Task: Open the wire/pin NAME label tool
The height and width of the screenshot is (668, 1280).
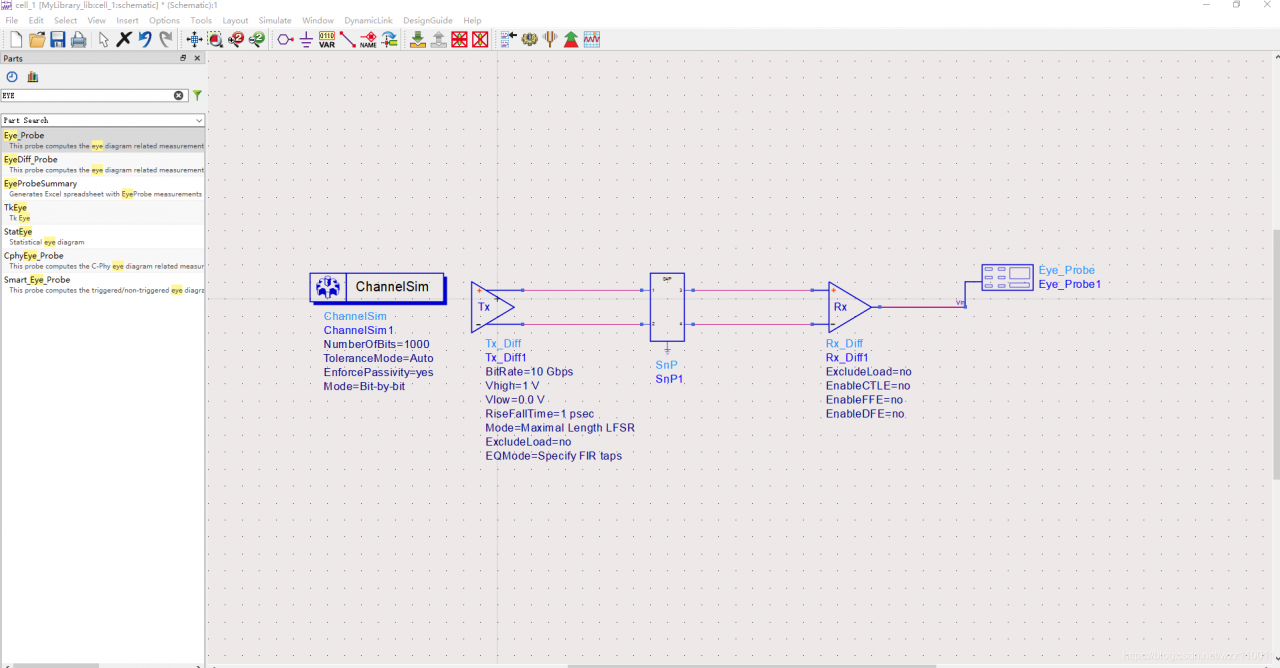Action: coord(368,40)
